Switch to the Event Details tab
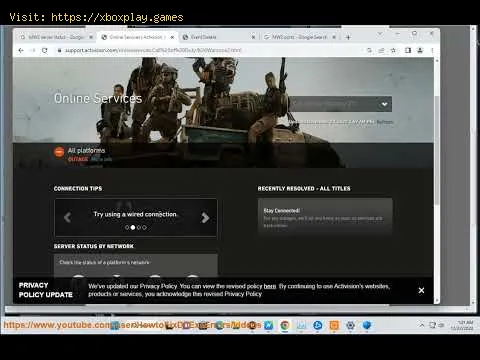Viewport: 480px width, 360px height. pos(217,37)
